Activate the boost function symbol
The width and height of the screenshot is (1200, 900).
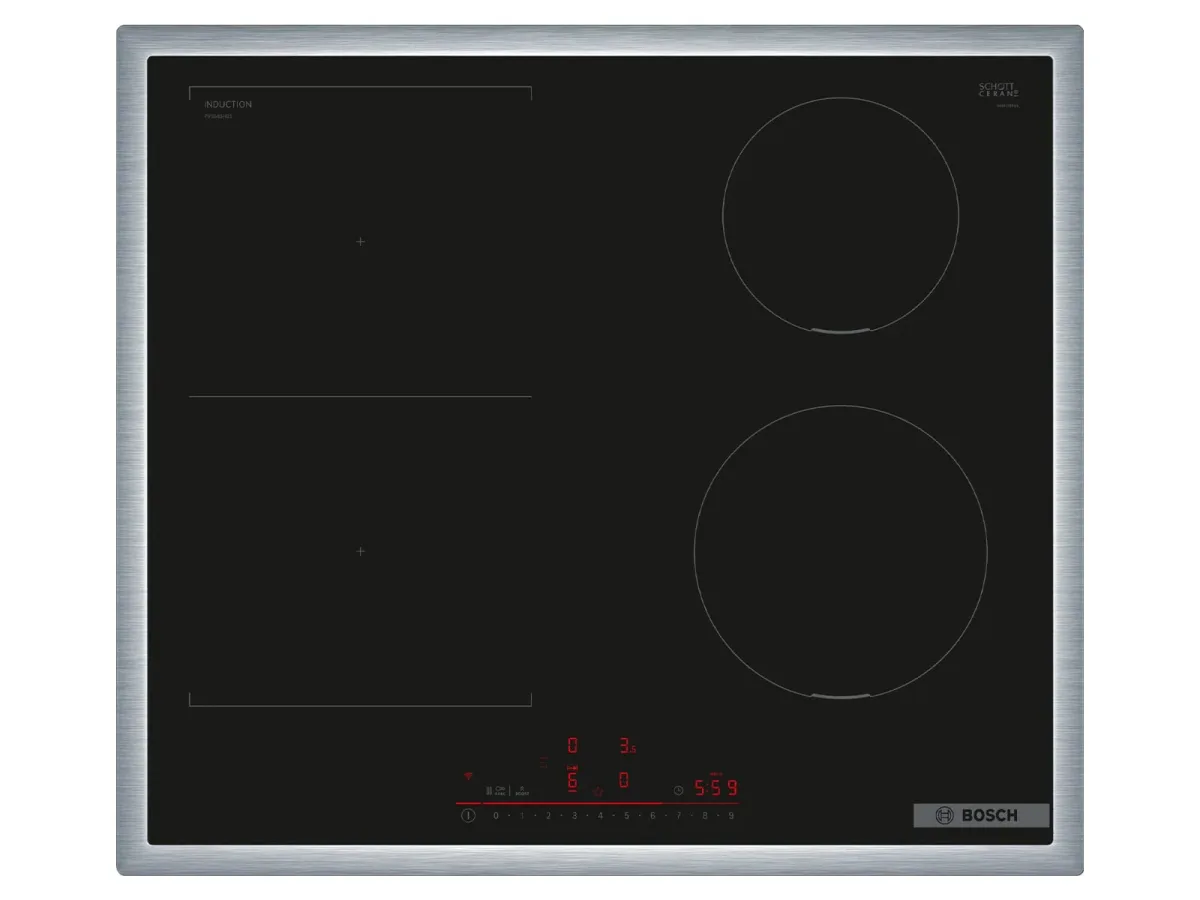522,791
